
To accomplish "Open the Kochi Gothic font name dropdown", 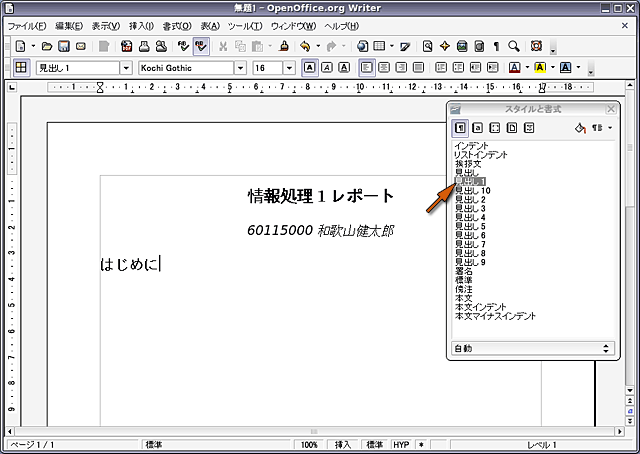I will (240, 68).
